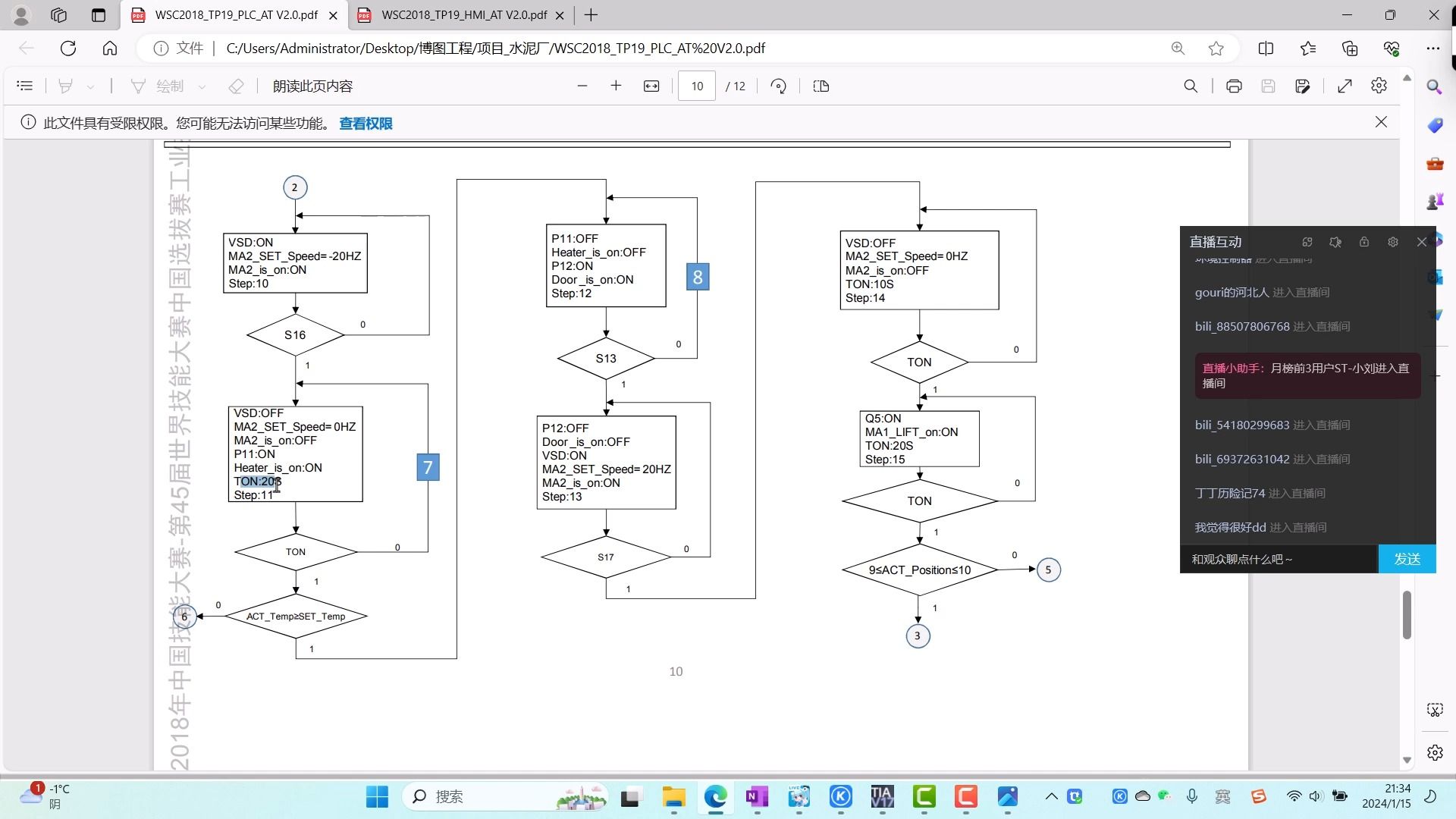Click the fit-to-width icon

[651, 86]
